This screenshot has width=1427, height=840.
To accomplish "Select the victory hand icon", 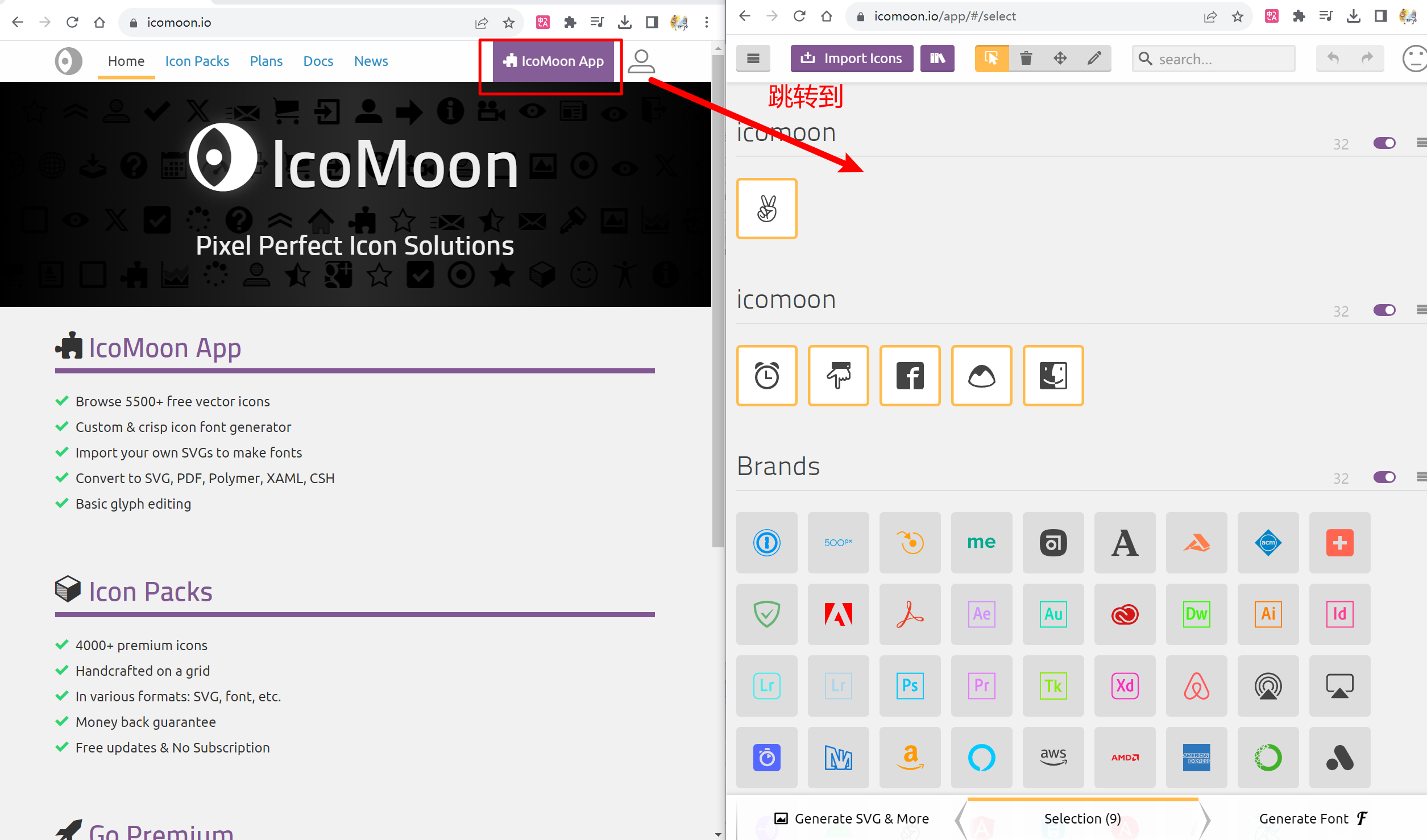I will pyautogui.click(x=766, y=209).
